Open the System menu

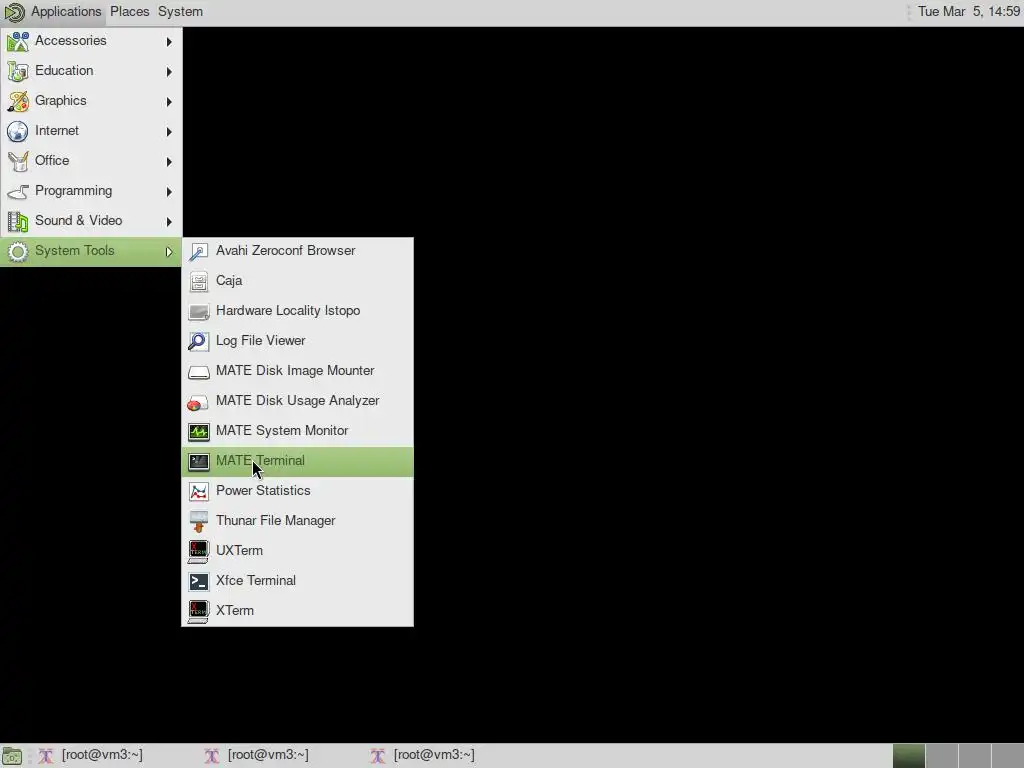180,12
